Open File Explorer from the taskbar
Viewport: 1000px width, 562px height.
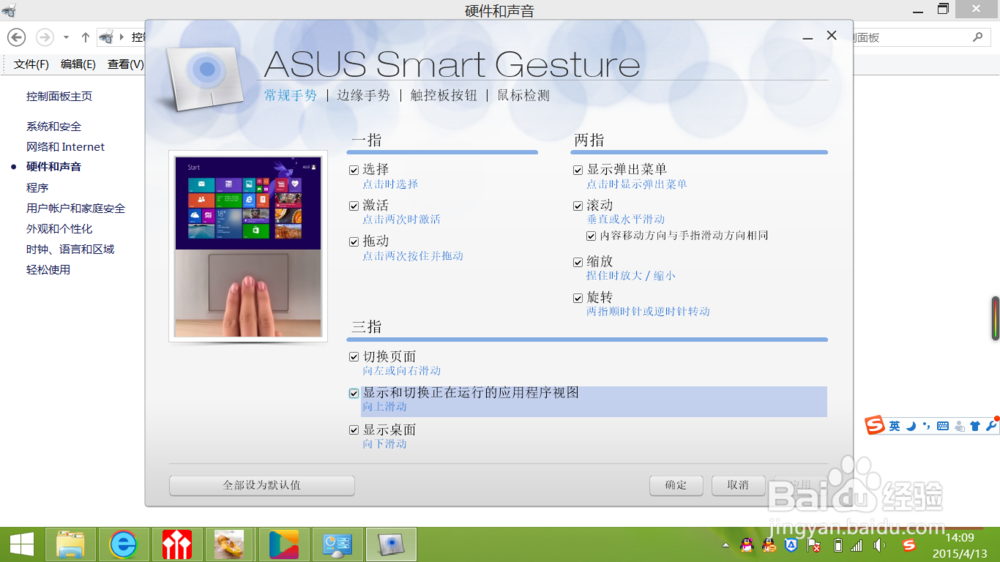tap(70, 544)
